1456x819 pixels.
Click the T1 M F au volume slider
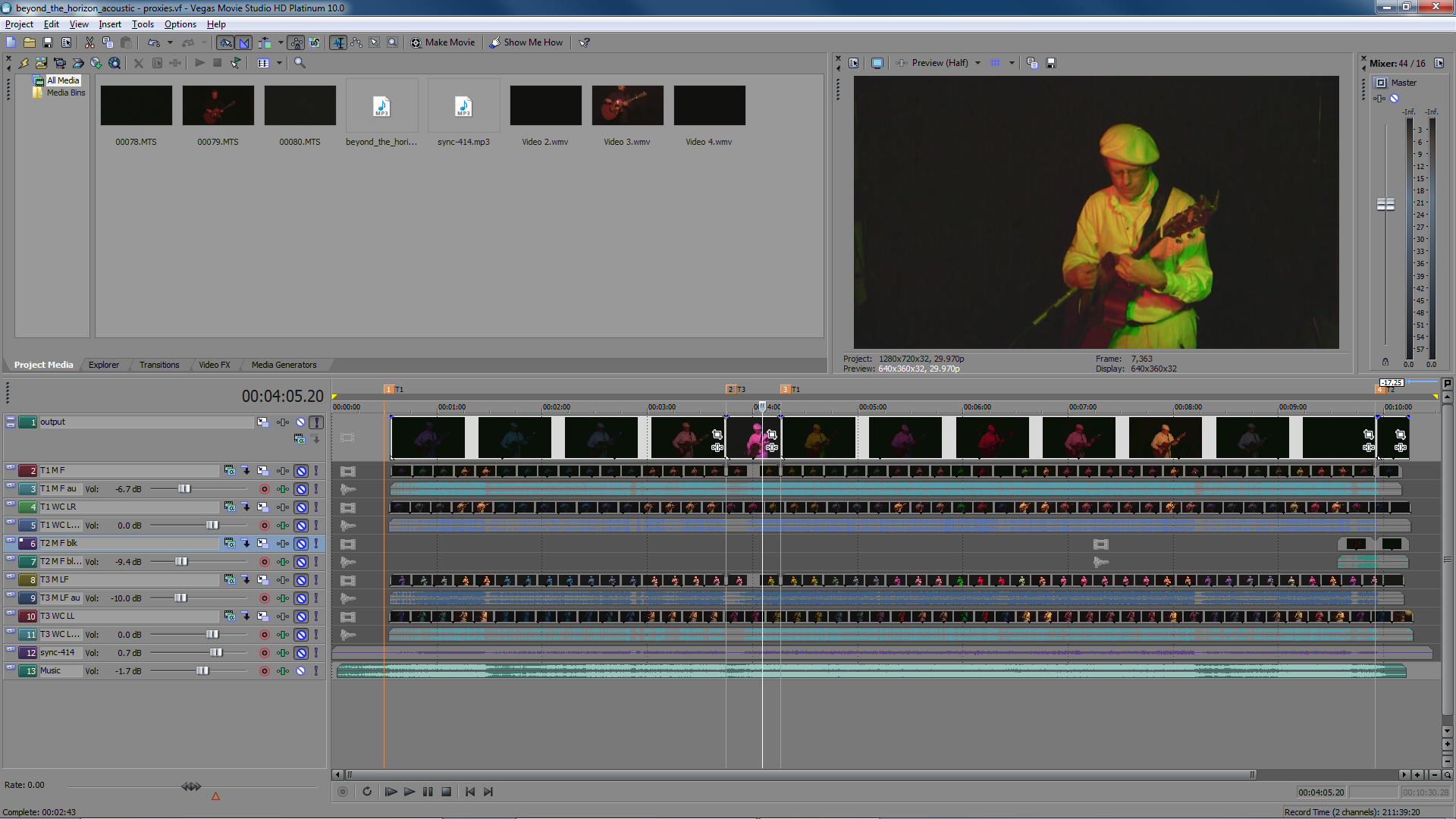click(184, 489)
